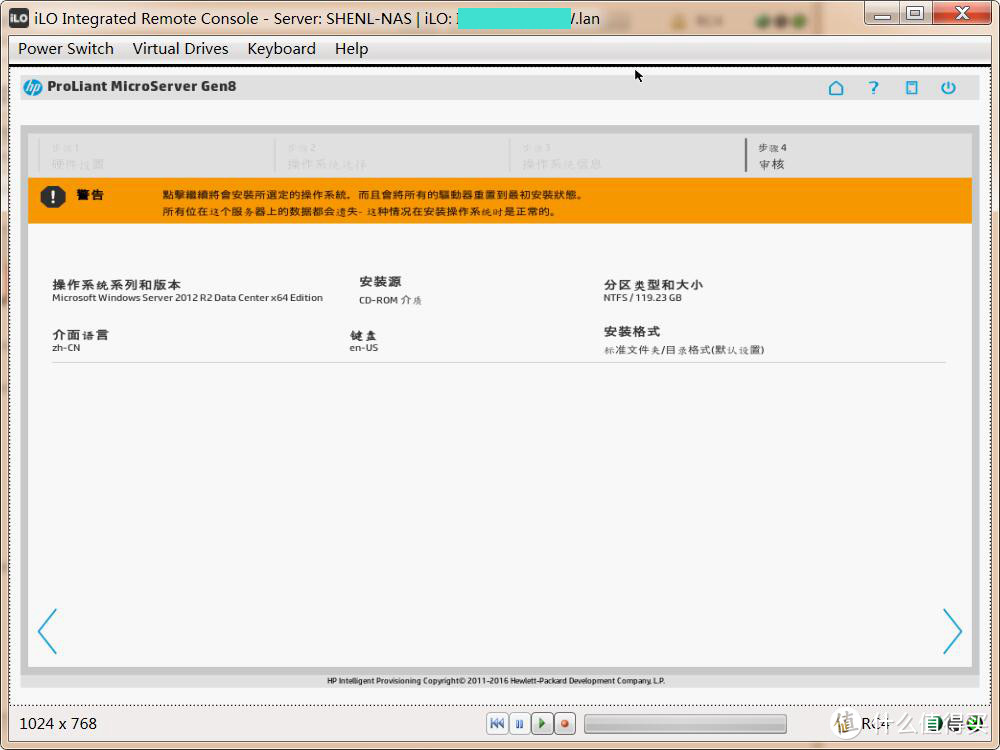Start recording the remote console session
This screenshot has width=1000, height=750.
click(x=564, y=723)
